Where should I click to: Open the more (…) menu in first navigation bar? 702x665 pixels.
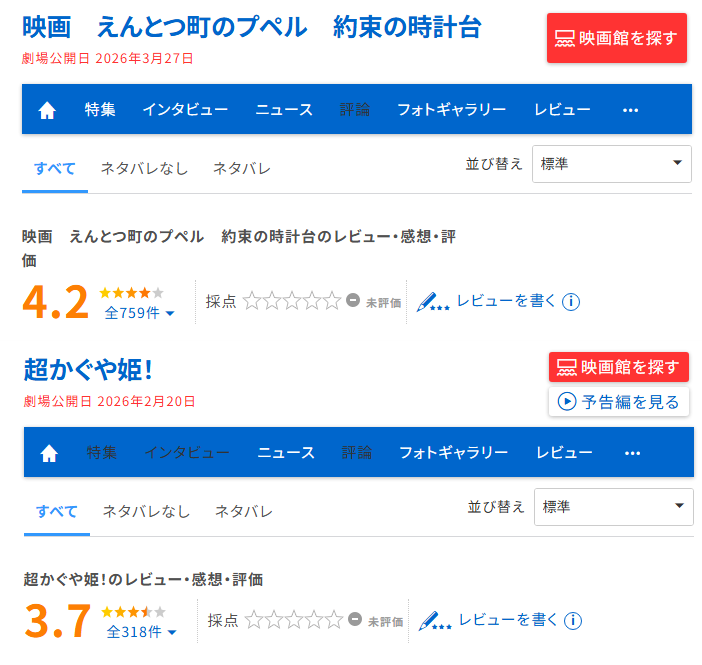pyautogui.click(x=630, y=110)
